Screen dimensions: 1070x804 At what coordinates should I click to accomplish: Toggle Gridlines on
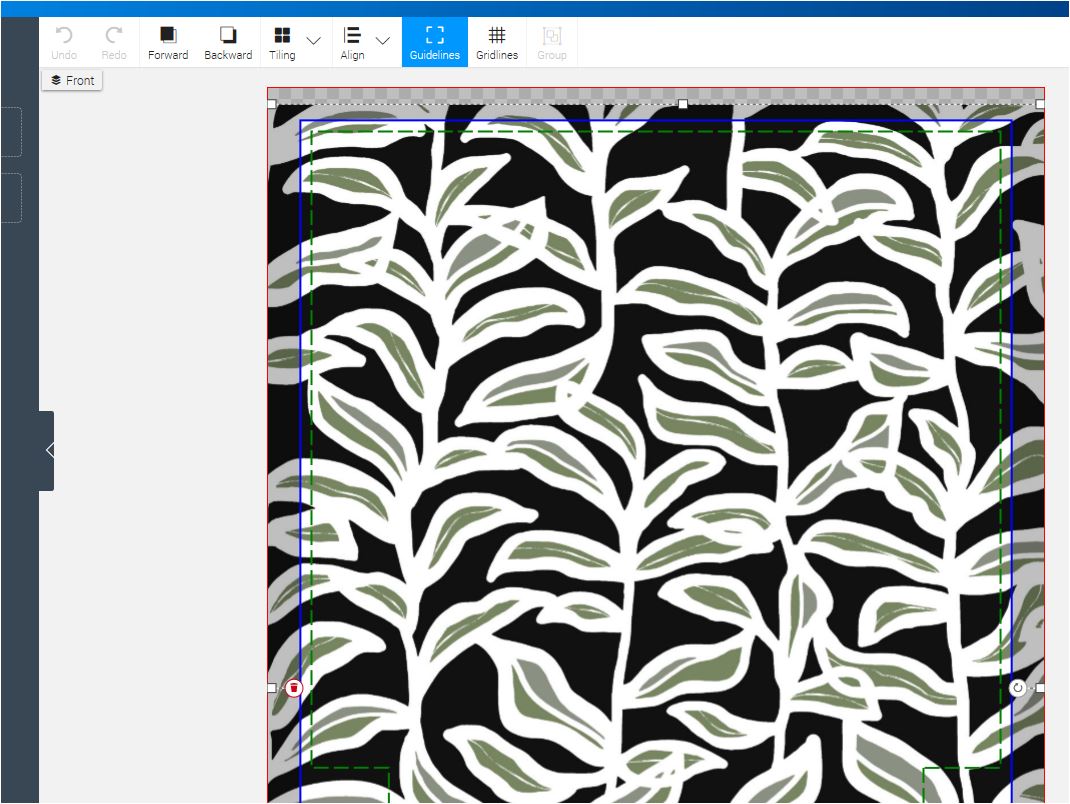pyautogui.click(x=496, y=42)
